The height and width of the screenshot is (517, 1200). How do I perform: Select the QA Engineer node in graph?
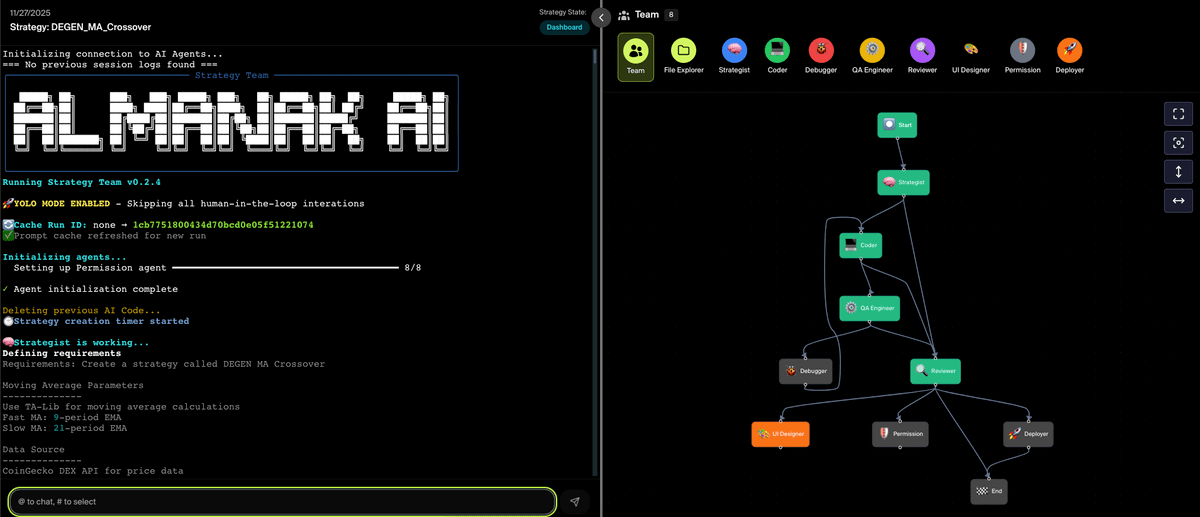[x=869, y=308]
